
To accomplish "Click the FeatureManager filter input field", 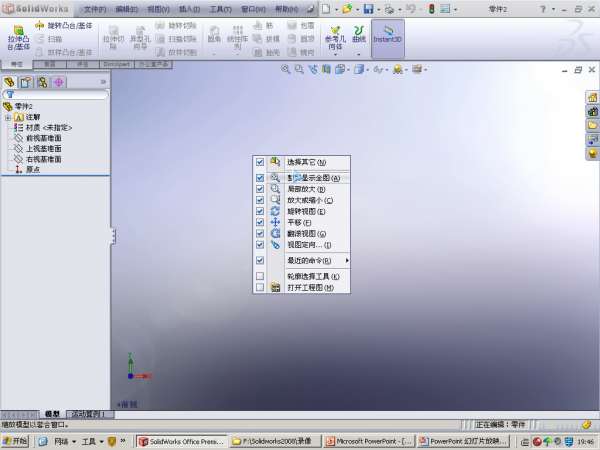I will click(55, 94).
